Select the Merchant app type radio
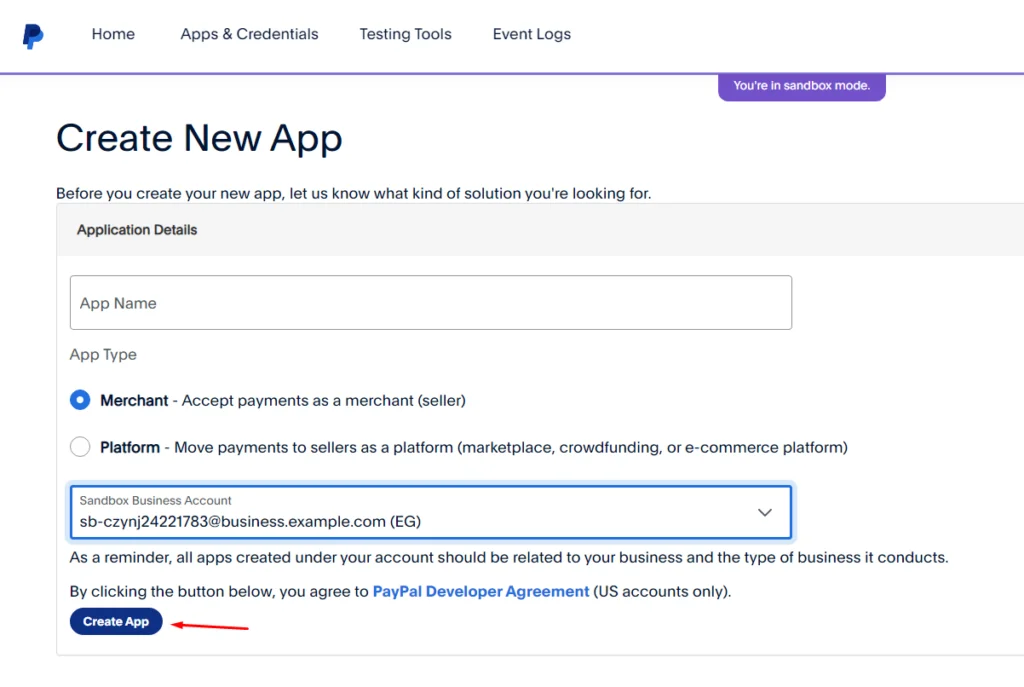 (80, 400)
